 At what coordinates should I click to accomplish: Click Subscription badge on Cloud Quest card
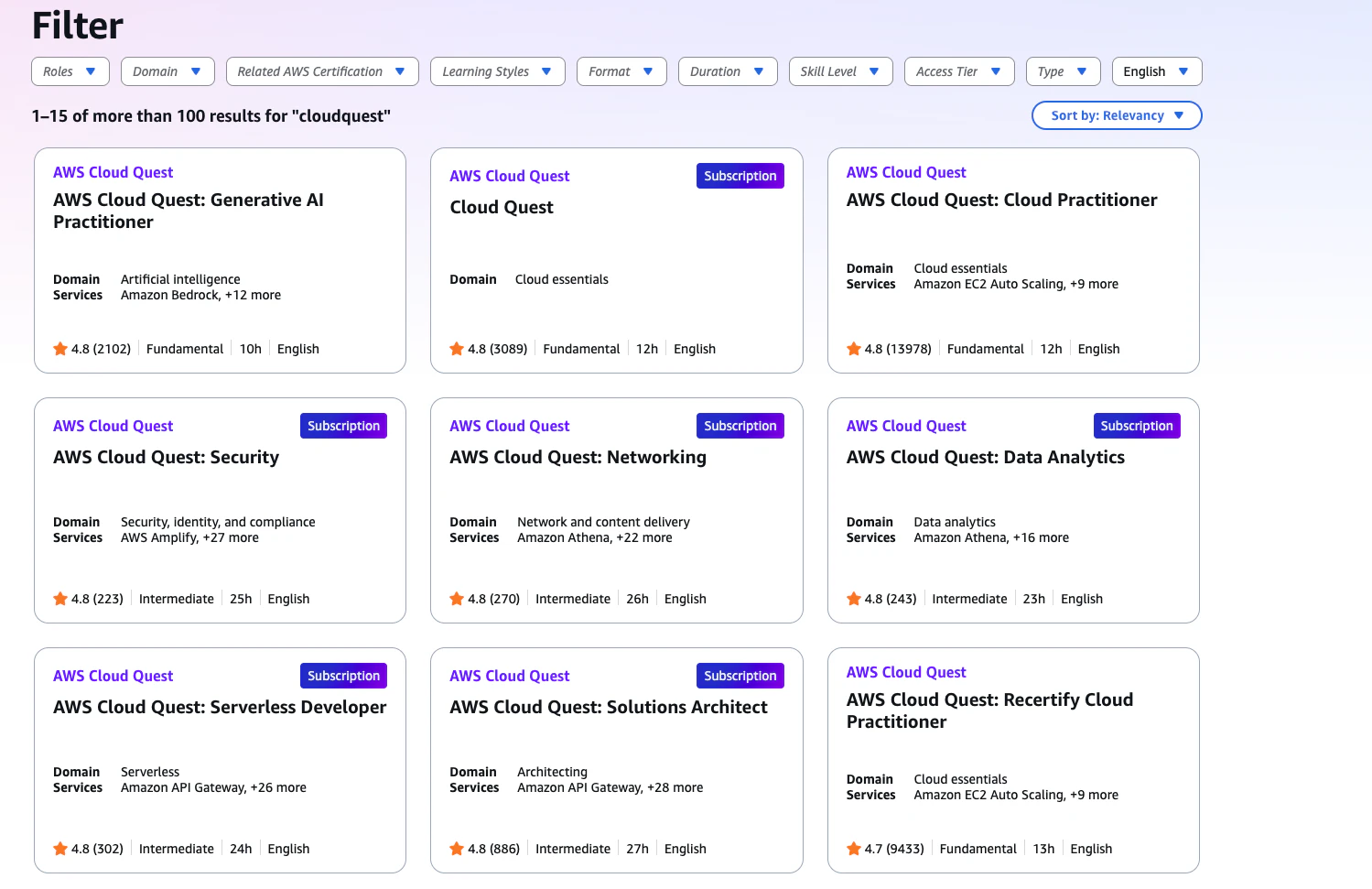tap(740, 176)
